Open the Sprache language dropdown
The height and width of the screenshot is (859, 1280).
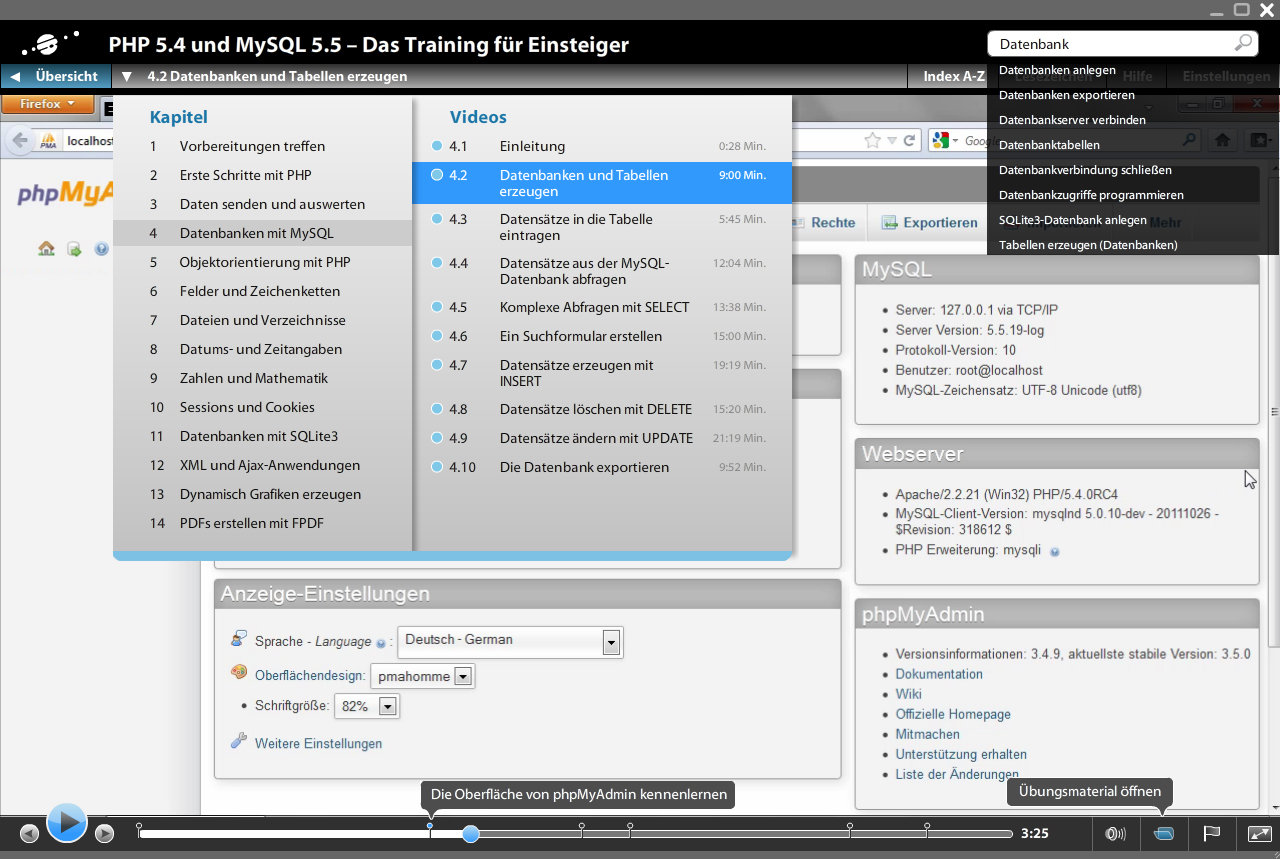(611, 643)
